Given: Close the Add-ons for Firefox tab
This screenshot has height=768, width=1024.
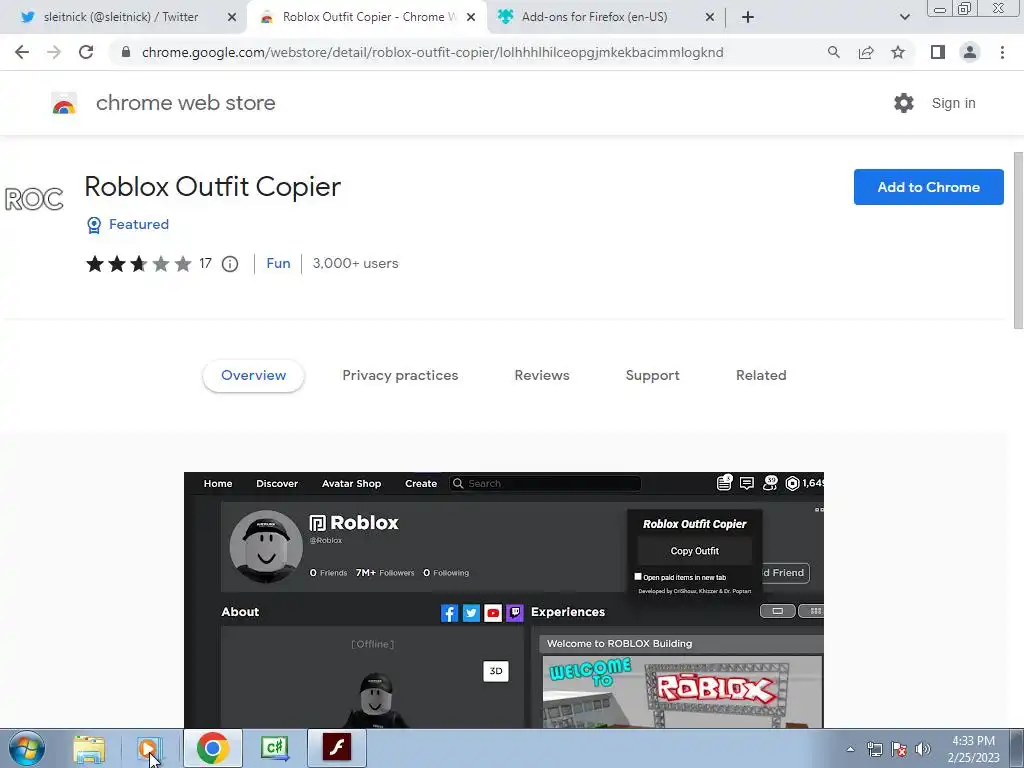Looking at the screenshot, I should [x=710, y=17].
